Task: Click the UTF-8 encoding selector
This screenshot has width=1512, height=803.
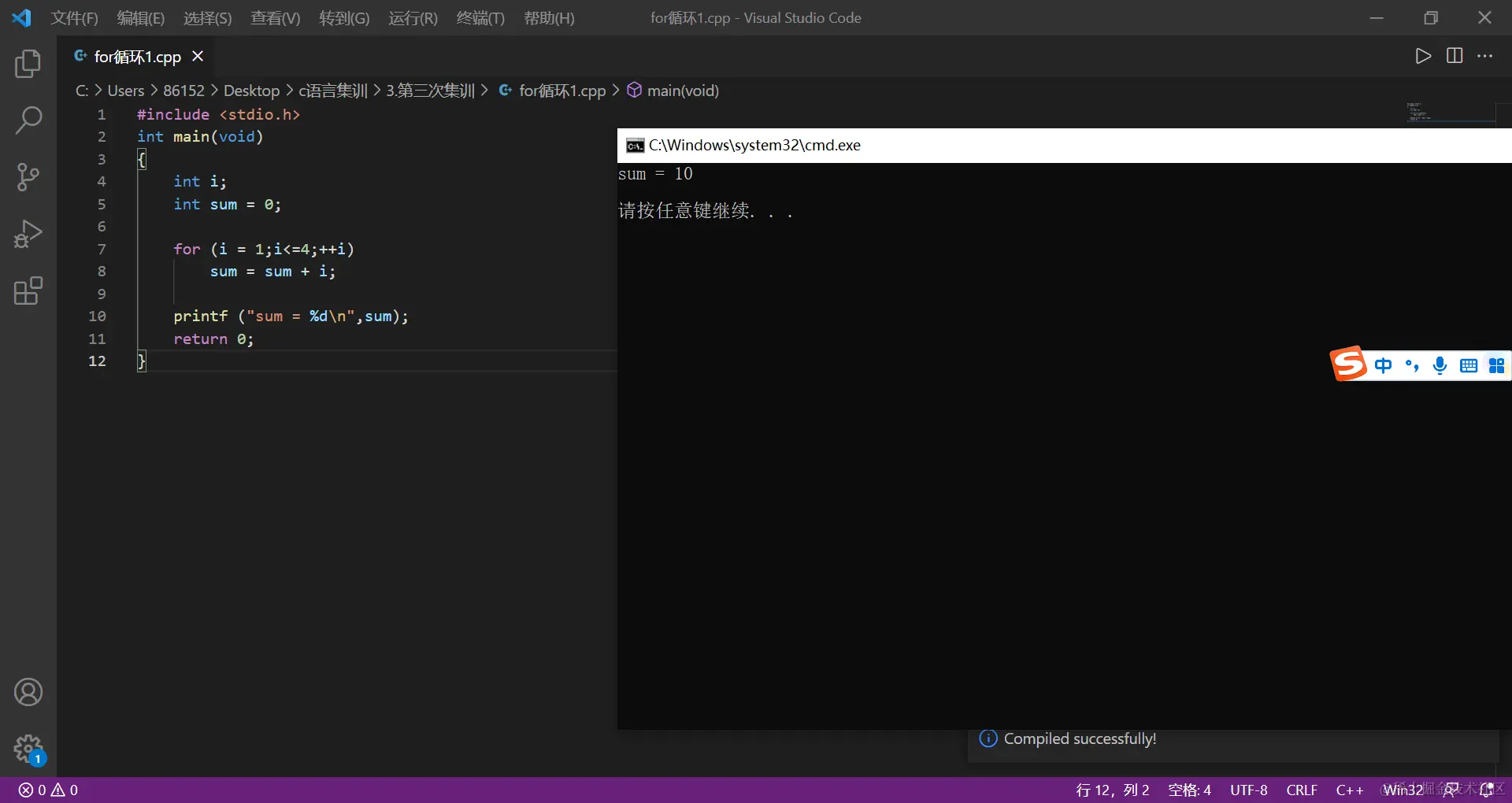Action: click(1249, 790)
